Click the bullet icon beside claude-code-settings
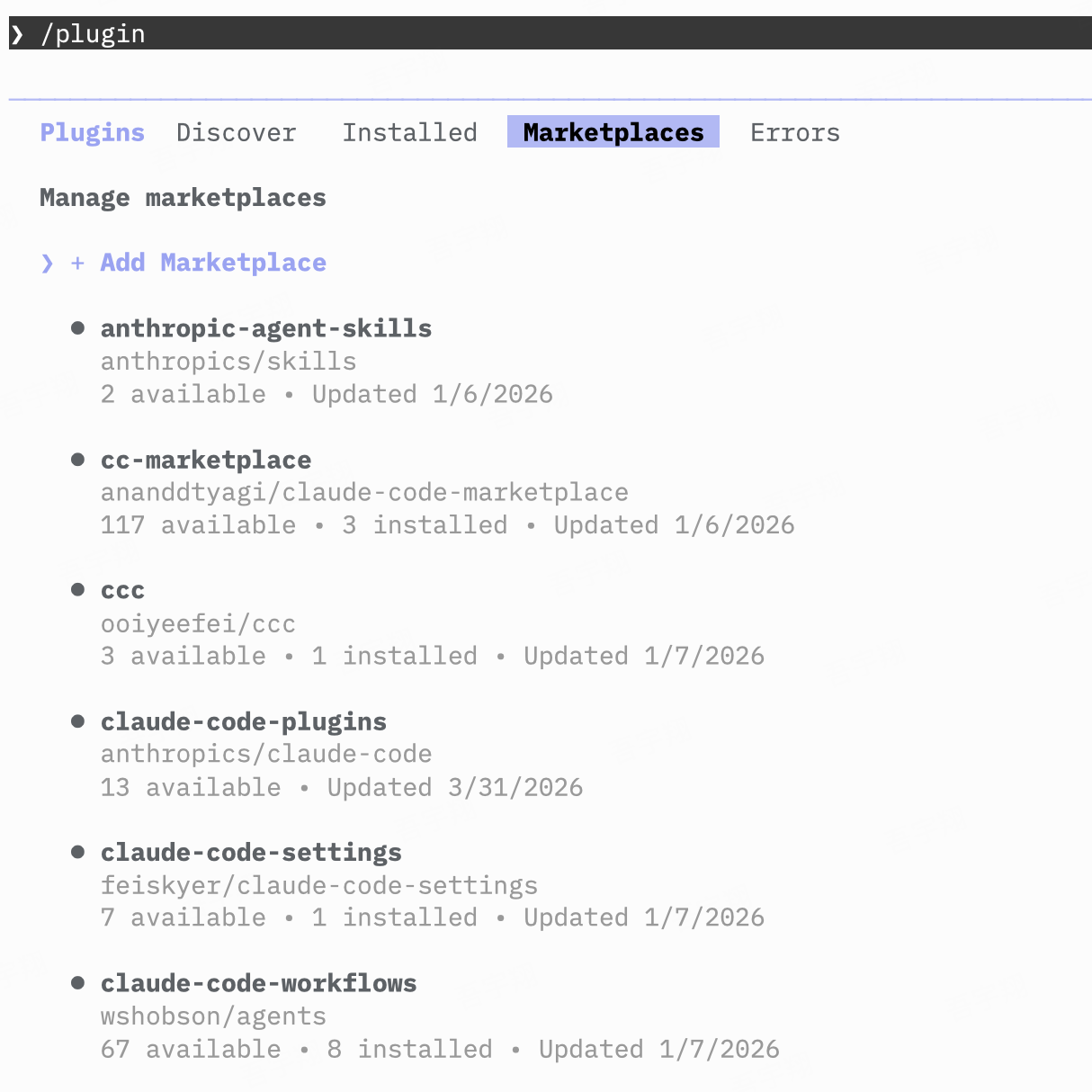The image size is (1092, 1092). [x=78, y=852]
